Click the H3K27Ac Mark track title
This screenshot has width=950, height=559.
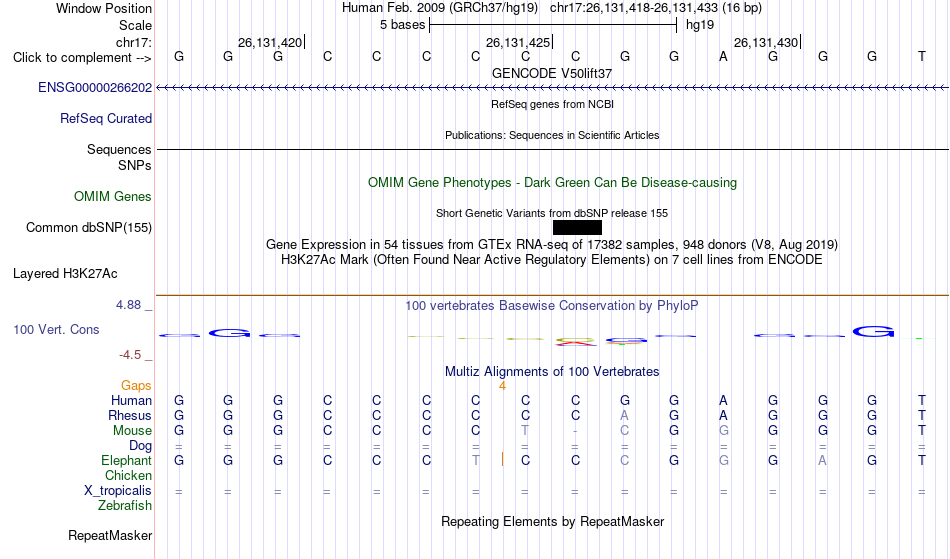pos(552,260)
